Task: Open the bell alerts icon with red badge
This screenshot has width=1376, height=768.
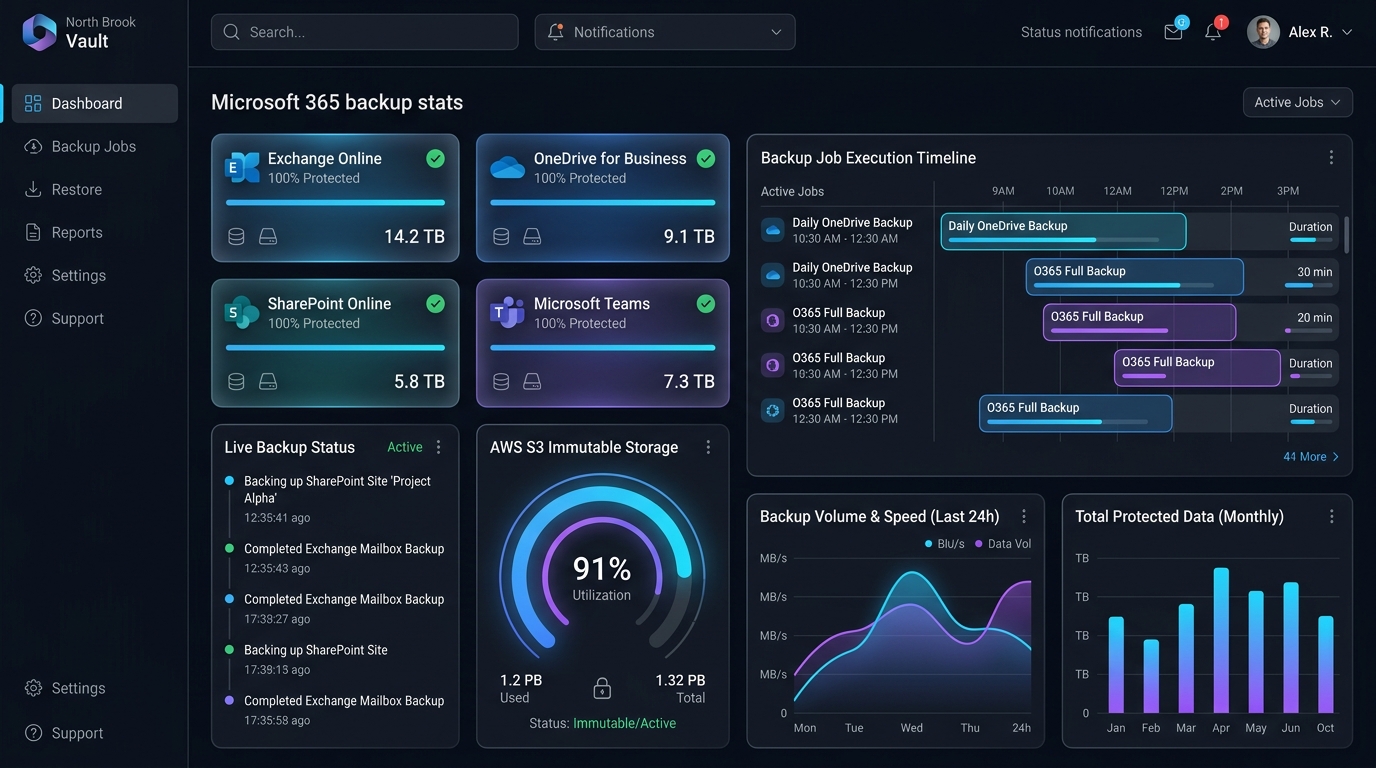Action: click(1212, 32)
